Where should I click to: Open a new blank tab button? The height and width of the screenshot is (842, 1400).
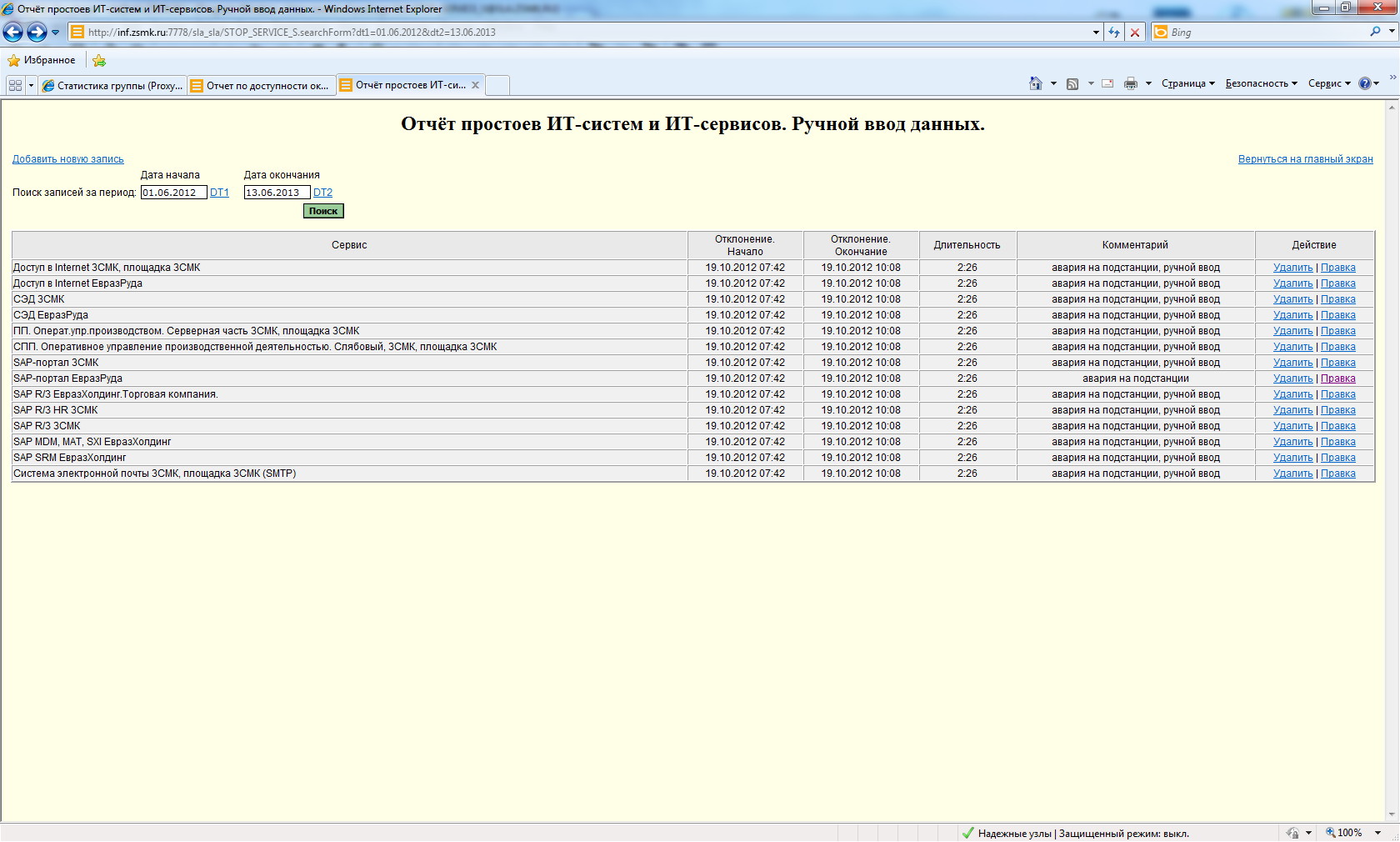pyautogui.click(x=497, y=85)
